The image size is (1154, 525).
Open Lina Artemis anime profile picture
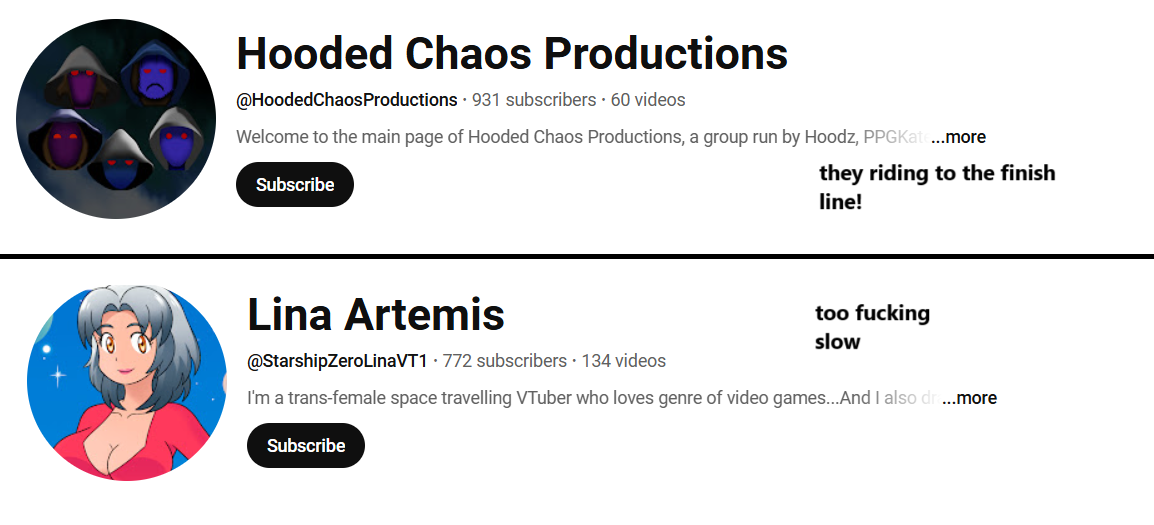coord(127,381)
